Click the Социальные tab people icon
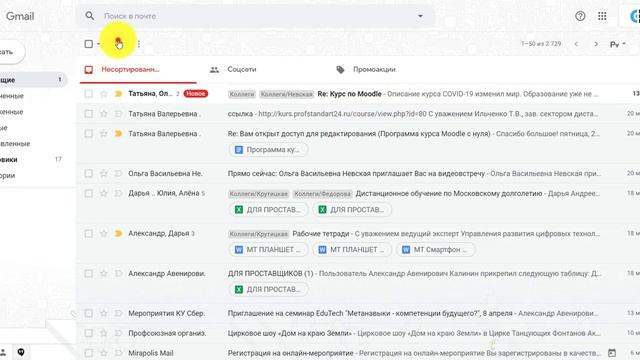Image resolution: width=640 pixels, height=360 pixels. pyautogui.click(x=214, y=70)
